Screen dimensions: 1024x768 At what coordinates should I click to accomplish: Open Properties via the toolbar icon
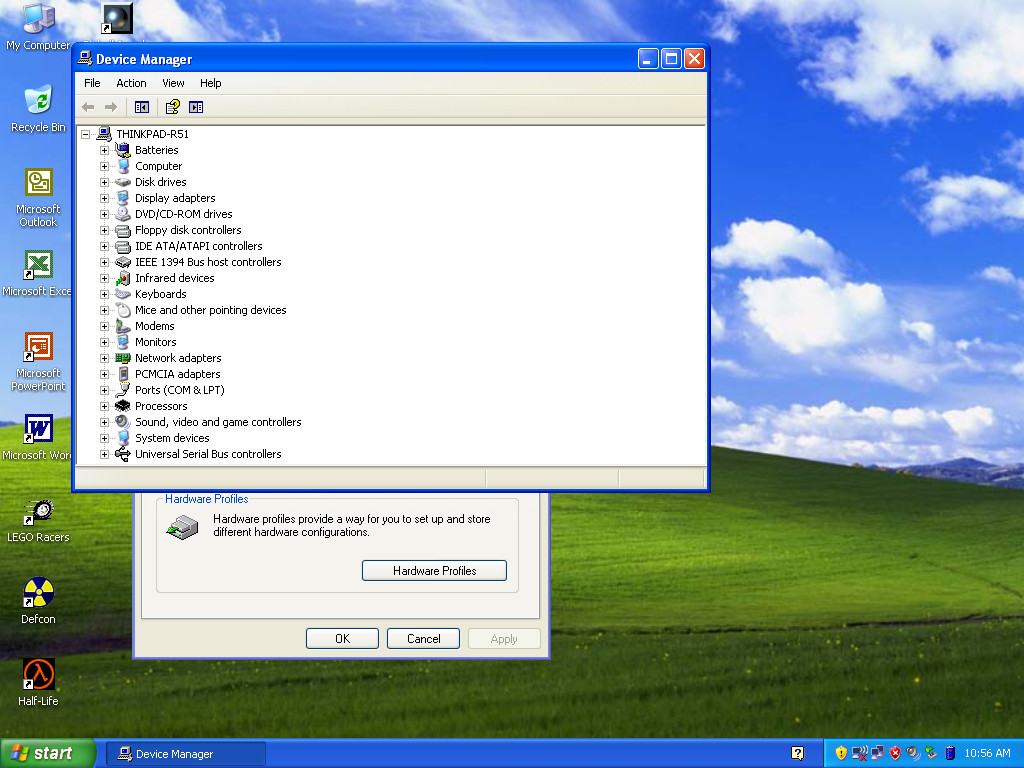pyautogui.click(x=172, y=107)
